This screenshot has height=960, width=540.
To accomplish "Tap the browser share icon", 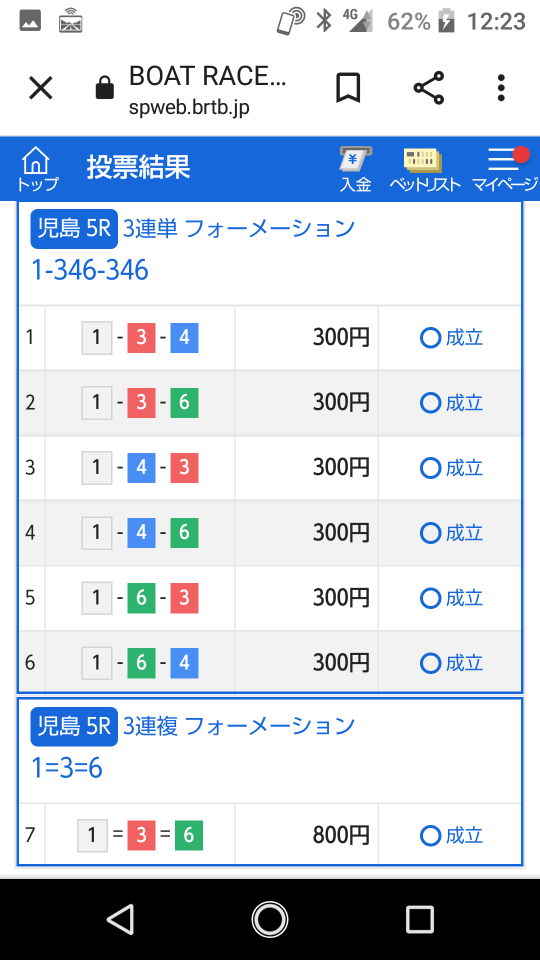I will point(429,88).
